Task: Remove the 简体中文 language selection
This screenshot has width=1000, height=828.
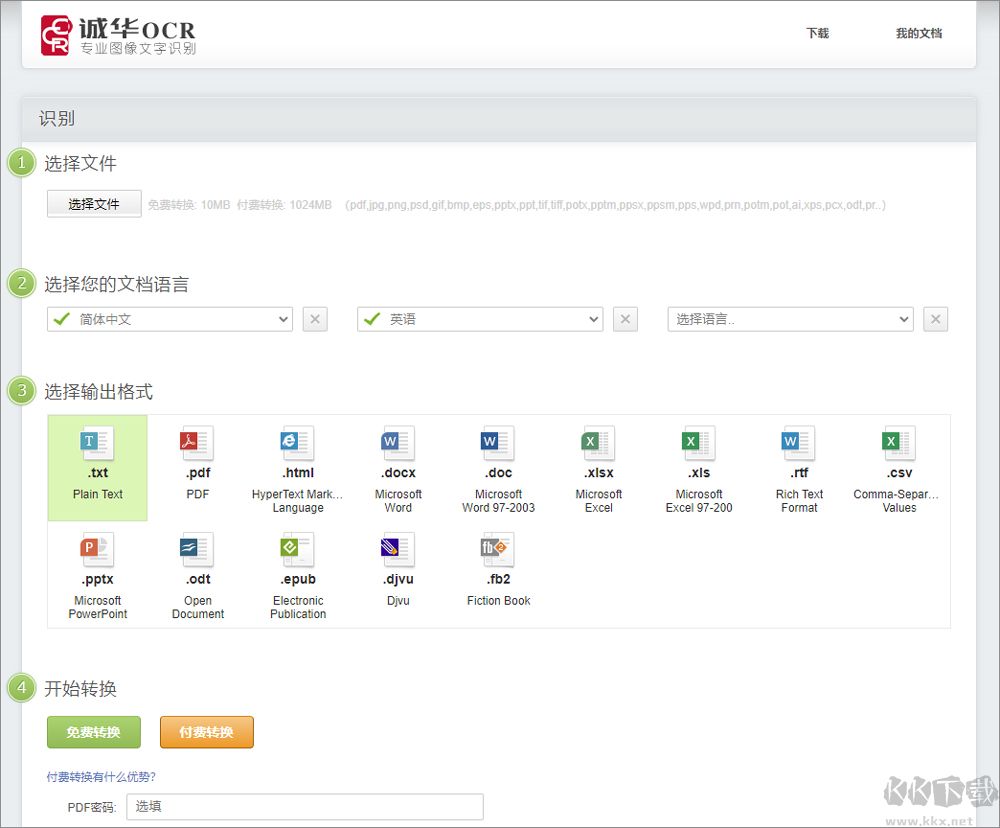Action: tap(315, 319)
